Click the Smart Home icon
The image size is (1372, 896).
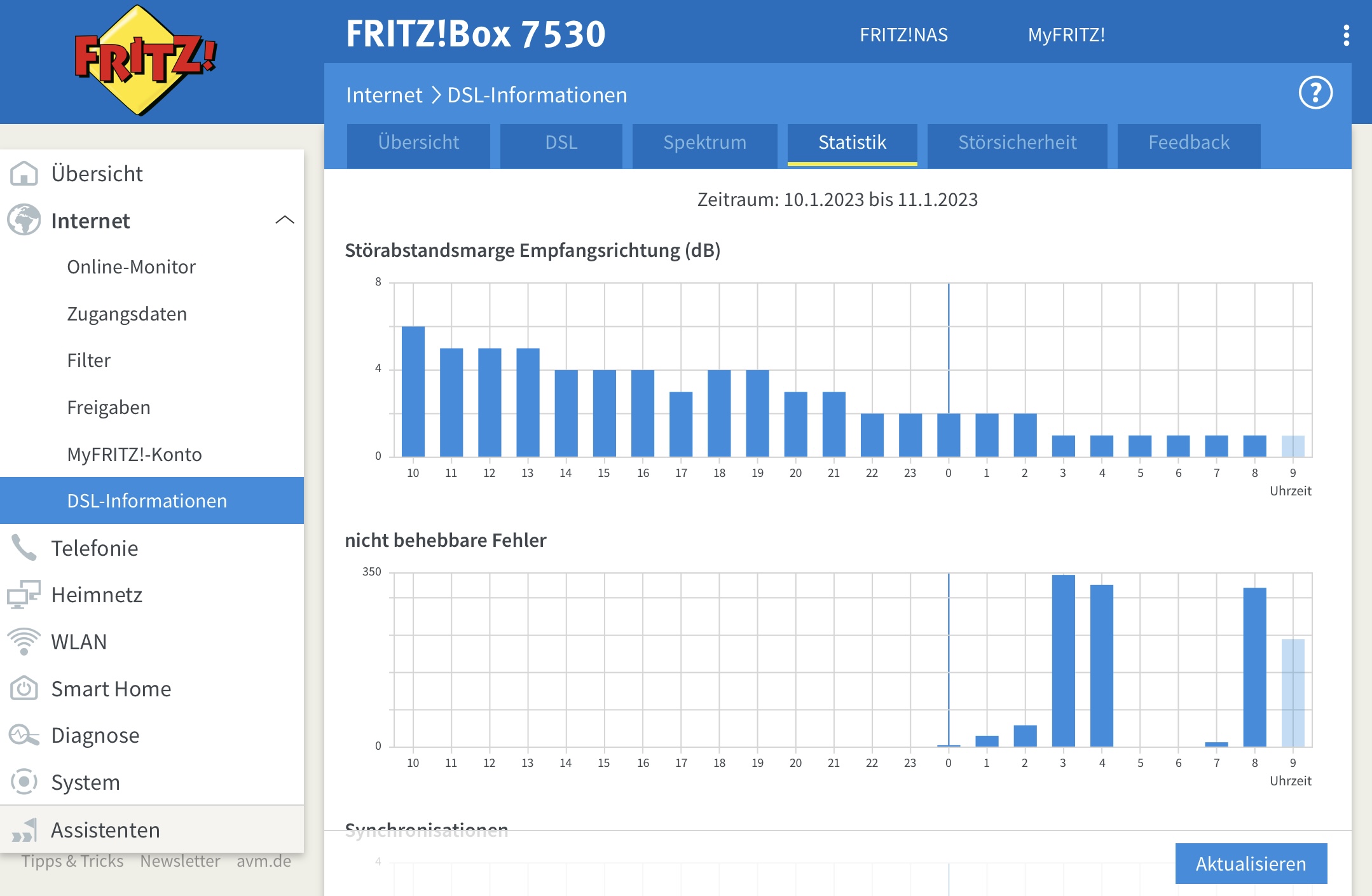tap(24, 688)
